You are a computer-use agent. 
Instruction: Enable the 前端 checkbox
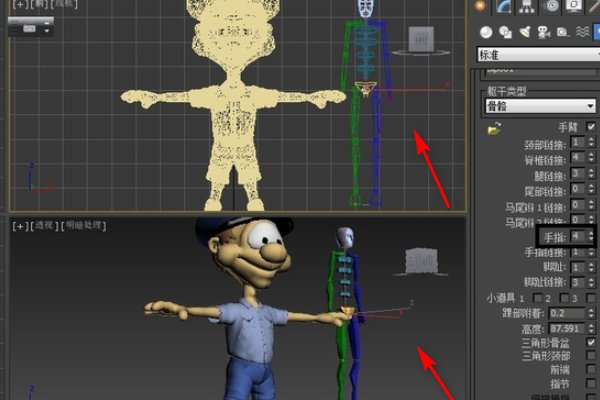click(x=591, y=369)
